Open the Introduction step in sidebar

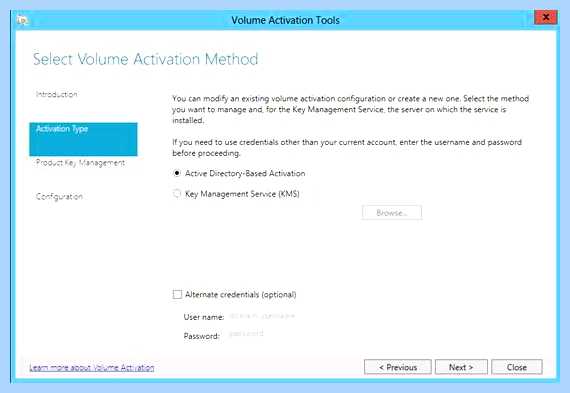click(57, 95)
